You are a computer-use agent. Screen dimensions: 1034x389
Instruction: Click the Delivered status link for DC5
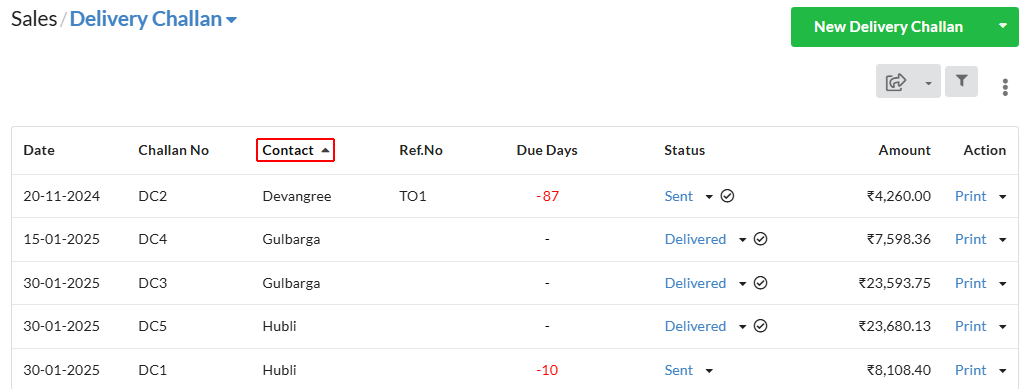(x=695, y=326)
